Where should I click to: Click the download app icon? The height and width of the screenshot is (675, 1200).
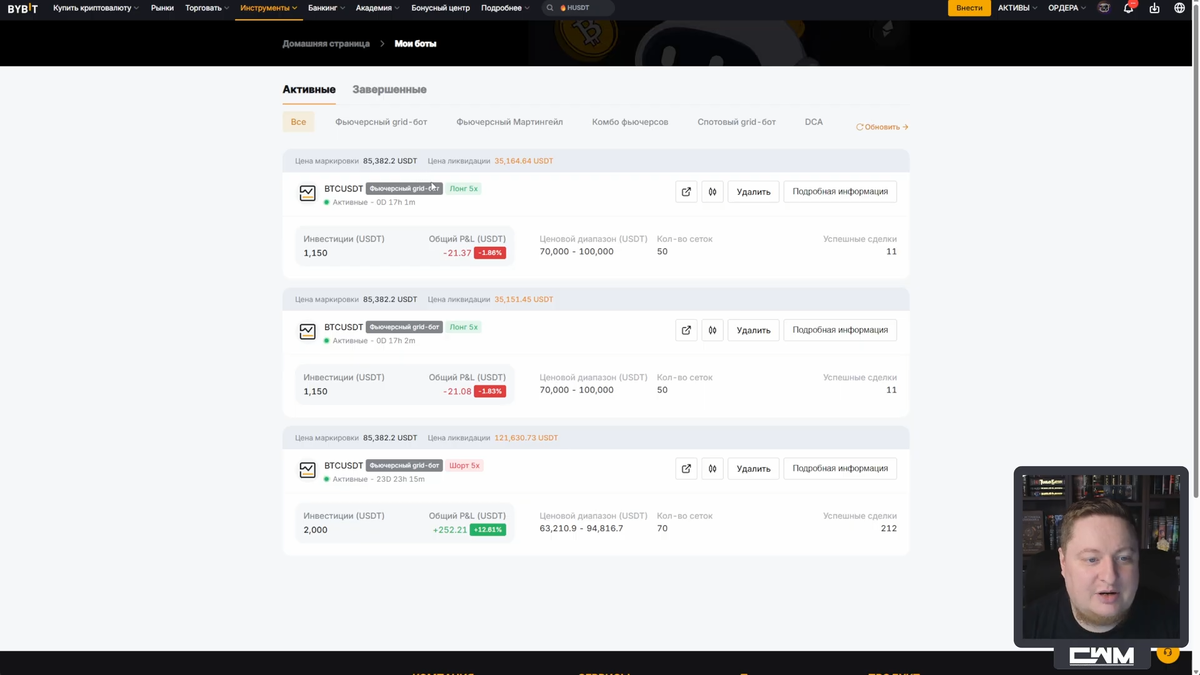(1154, 8)
